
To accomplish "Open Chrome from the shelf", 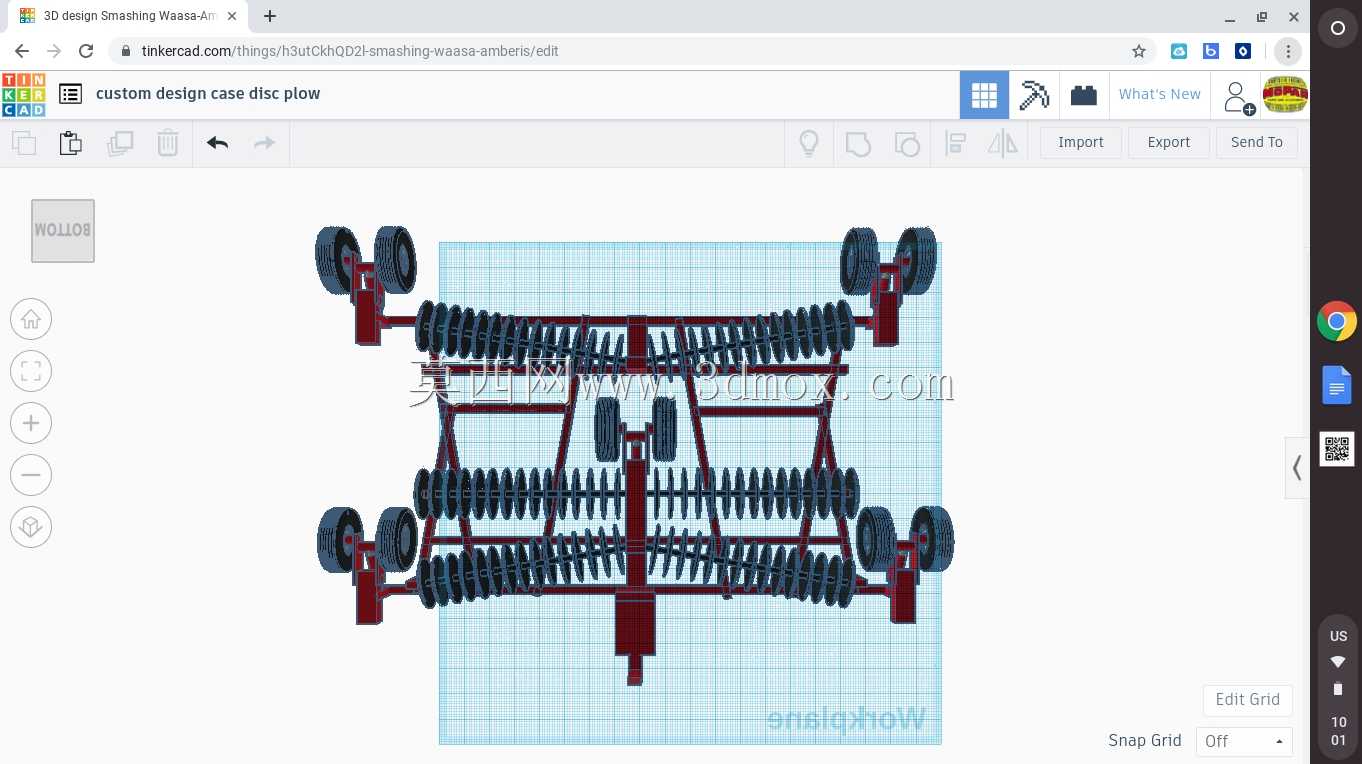I will click(x=1337, y=321).
